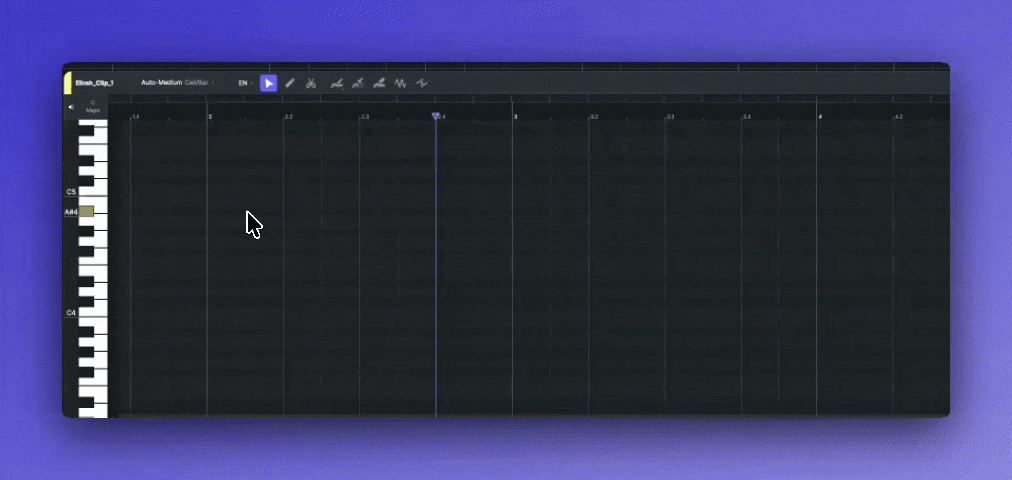Open the C Major key selector
The image size is (1012, 480).
[93, 106]
